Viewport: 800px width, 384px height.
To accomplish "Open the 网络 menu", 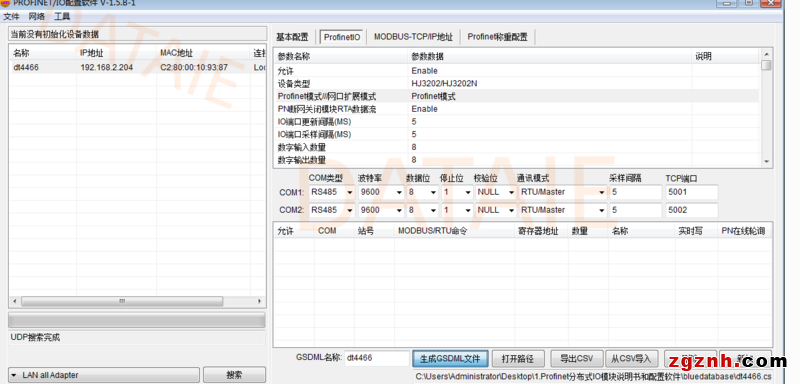I will click(36, 16).
